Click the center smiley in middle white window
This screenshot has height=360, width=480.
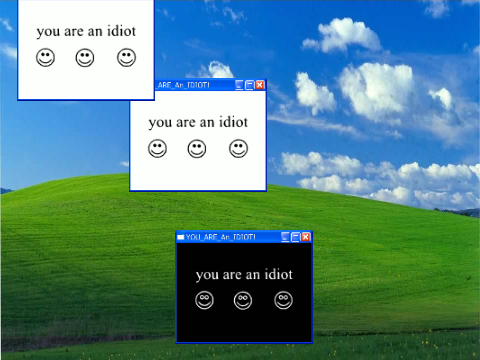point(197,149)
